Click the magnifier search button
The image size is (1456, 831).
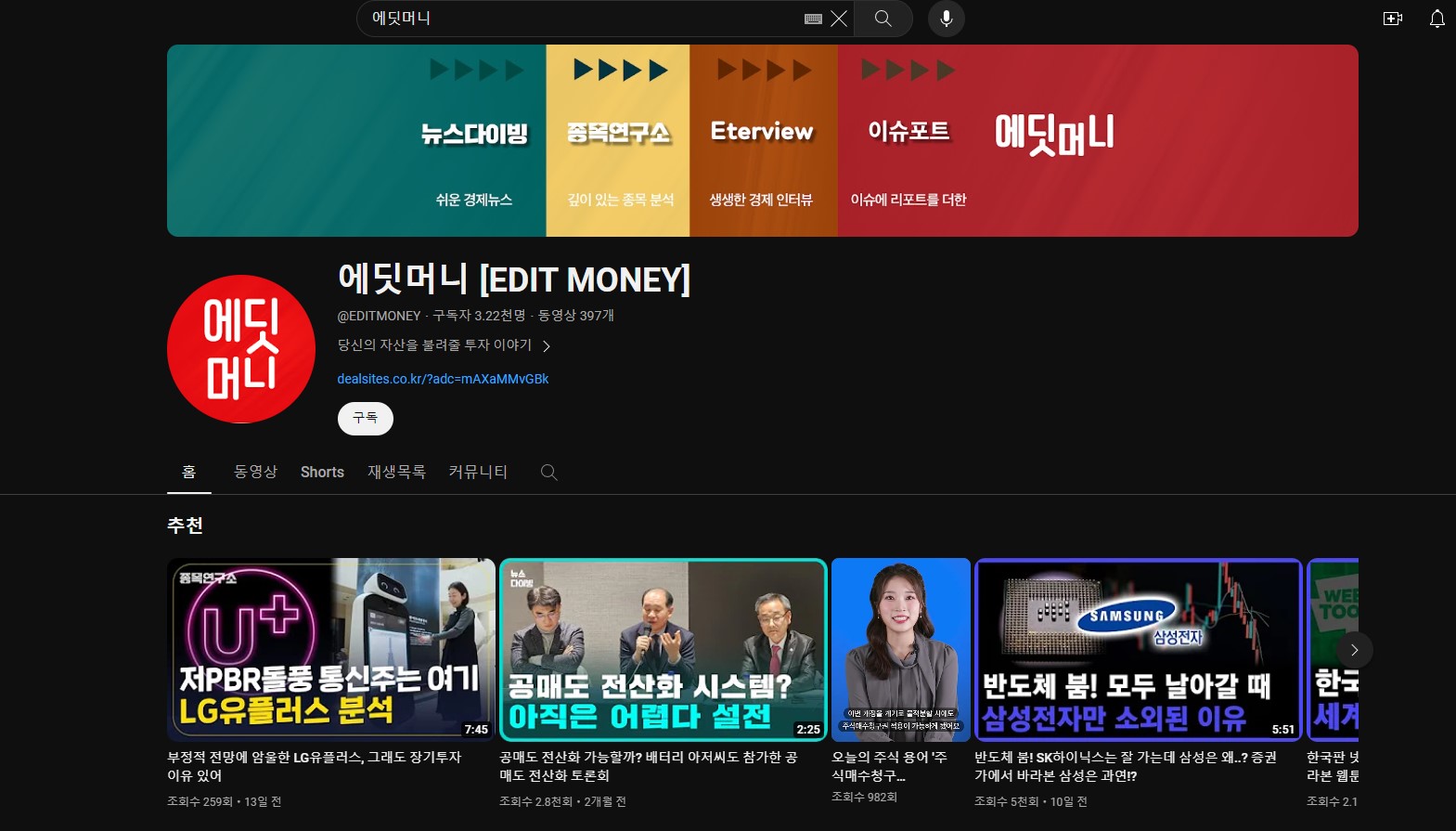pyautogui.click(x=883, y=19)
